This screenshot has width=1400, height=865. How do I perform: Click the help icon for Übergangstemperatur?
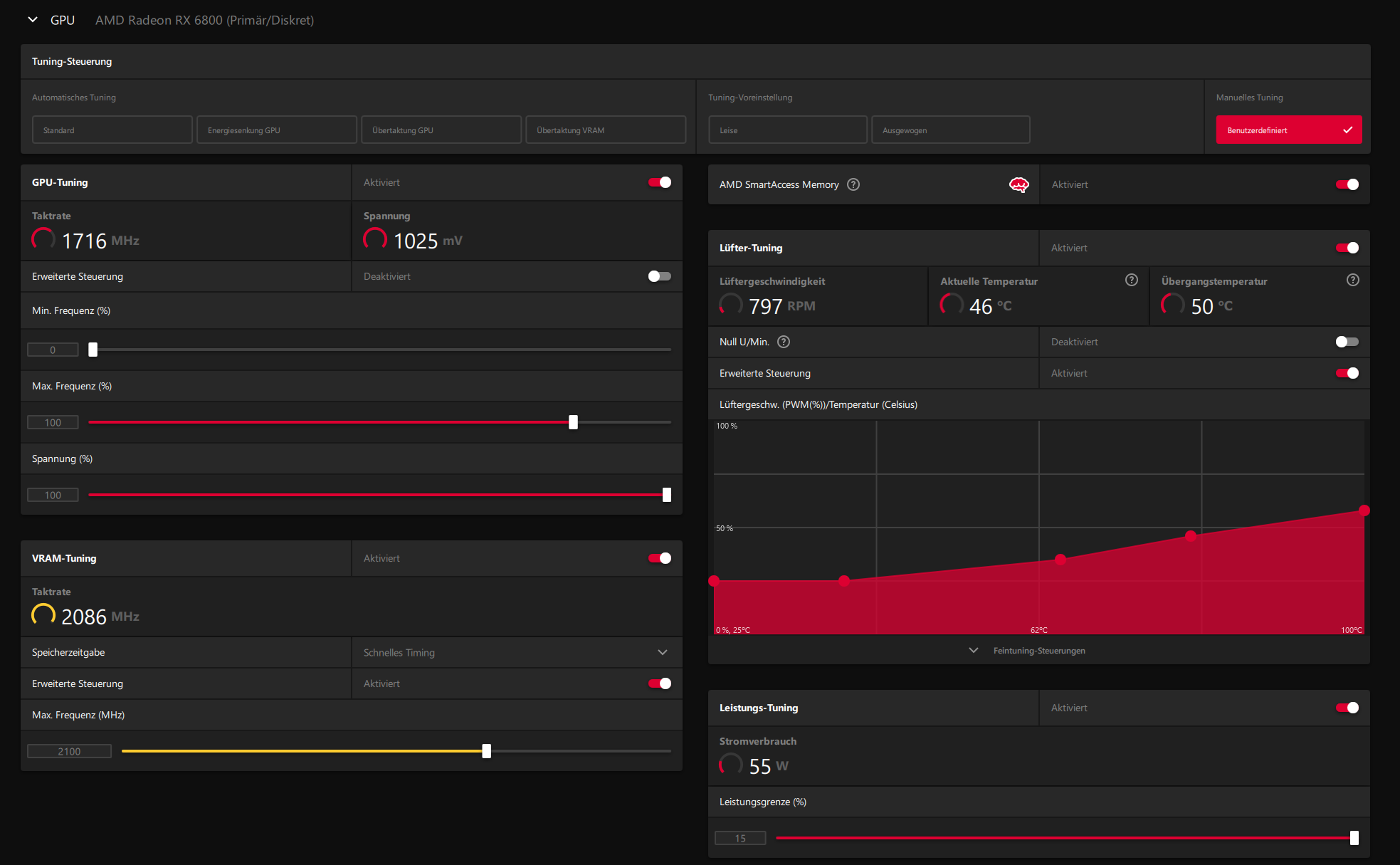[x=1352, y=281]
